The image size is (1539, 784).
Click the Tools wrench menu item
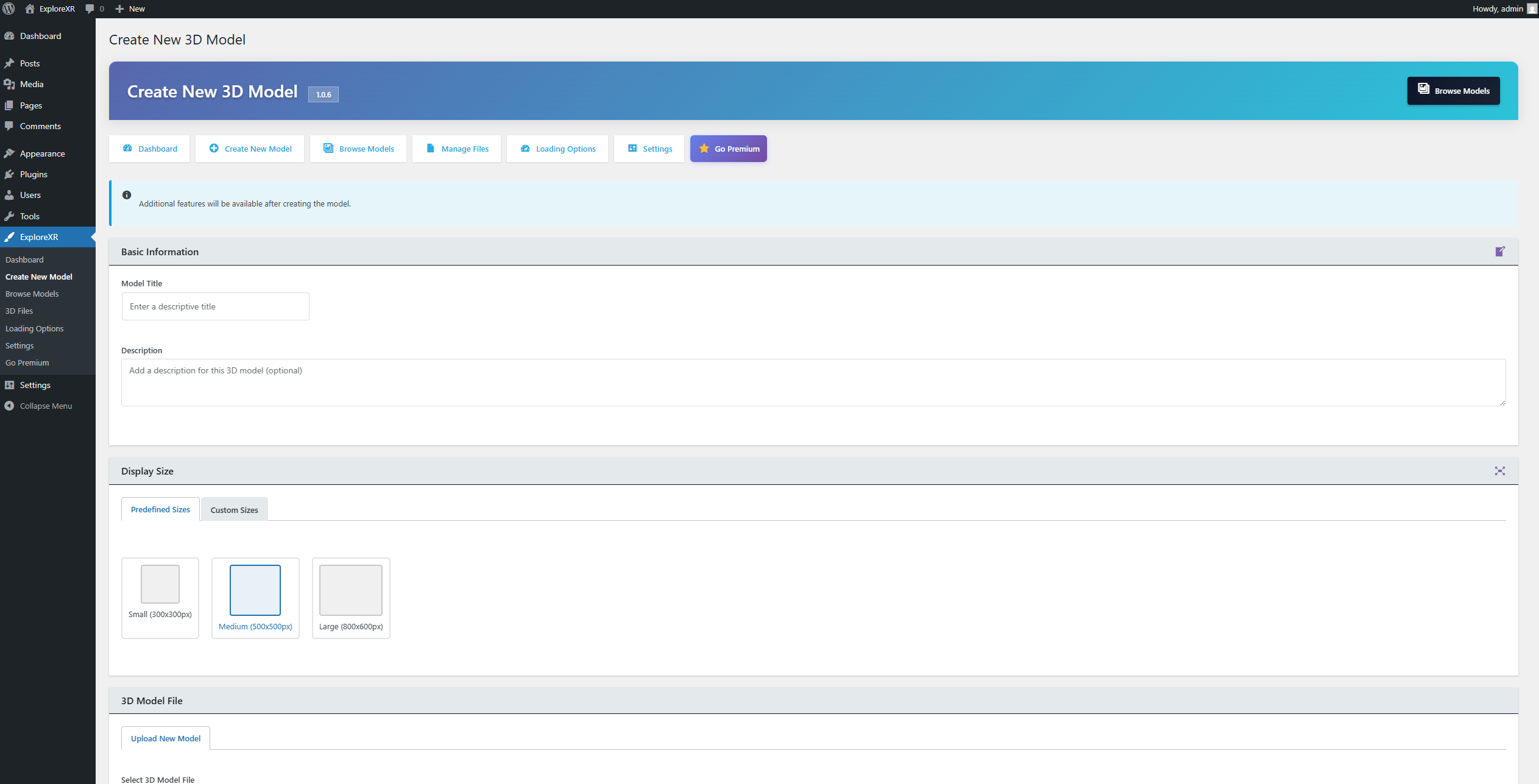(x=29, y=216)
